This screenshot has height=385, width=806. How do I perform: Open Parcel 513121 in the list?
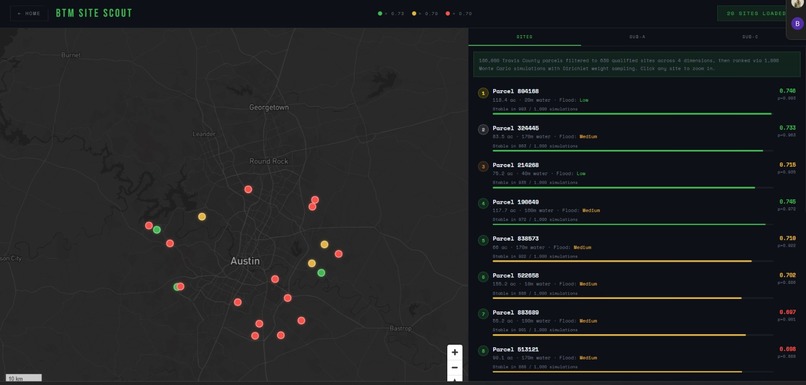tap(516, 350)
